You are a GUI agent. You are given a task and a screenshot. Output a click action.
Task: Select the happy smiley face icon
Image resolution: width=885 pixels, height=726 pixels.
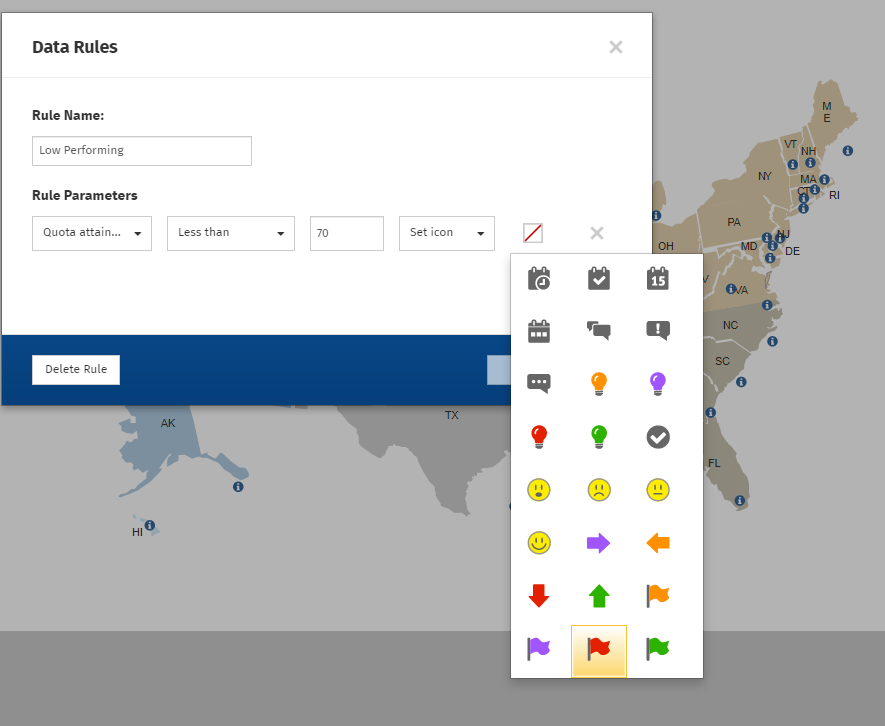[539, 543]
